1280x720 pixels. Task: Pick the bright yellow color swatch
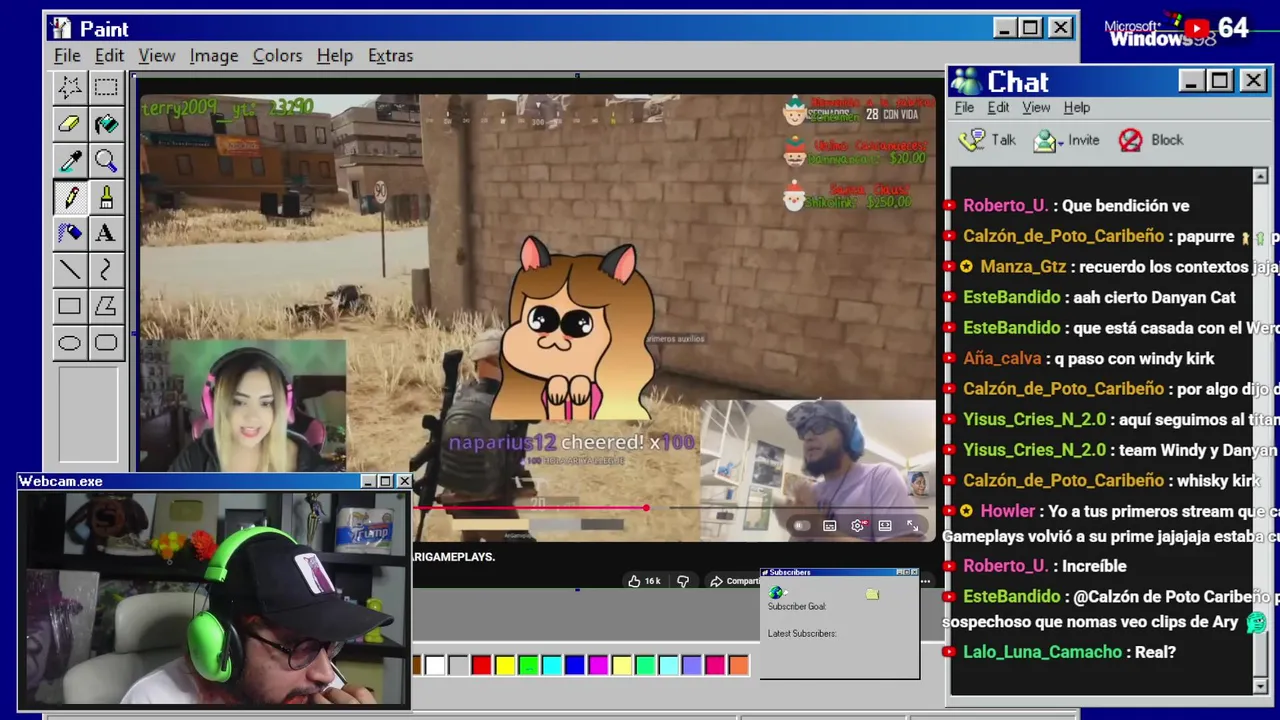click(505, 665)
